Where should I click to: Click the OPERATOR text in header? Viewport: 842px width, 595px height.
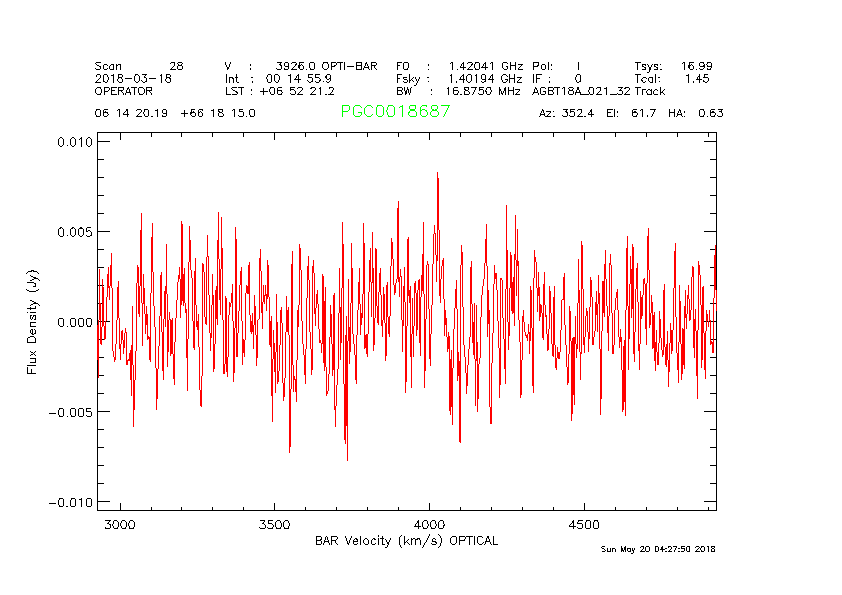(124, 91)
